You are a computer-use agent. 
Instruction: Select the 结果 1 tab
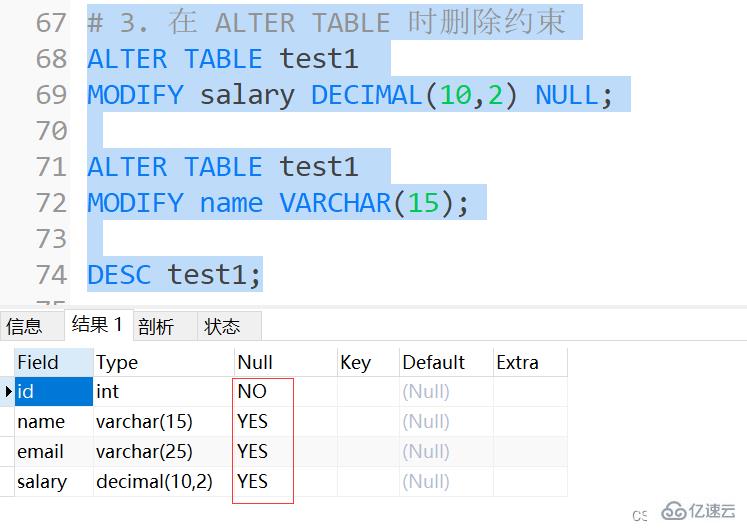point(98,325)
